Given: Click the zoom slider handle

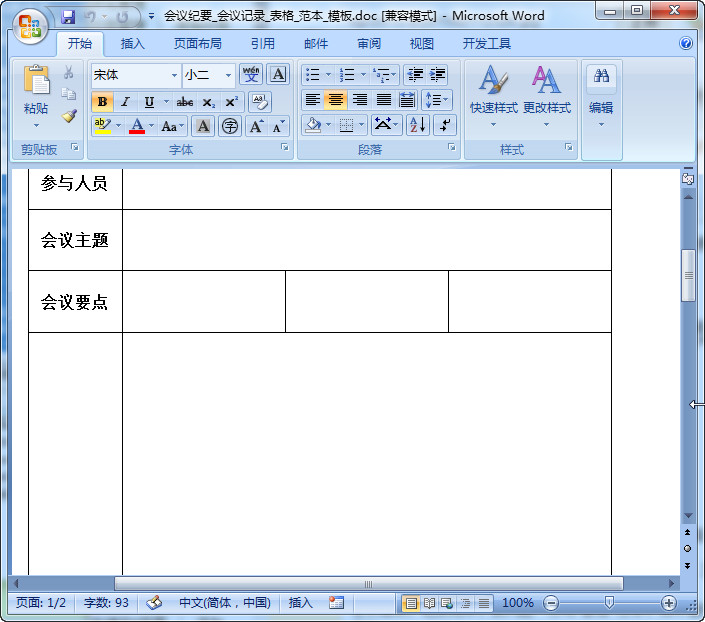Looking at the screenshot, I should [609, 603].
